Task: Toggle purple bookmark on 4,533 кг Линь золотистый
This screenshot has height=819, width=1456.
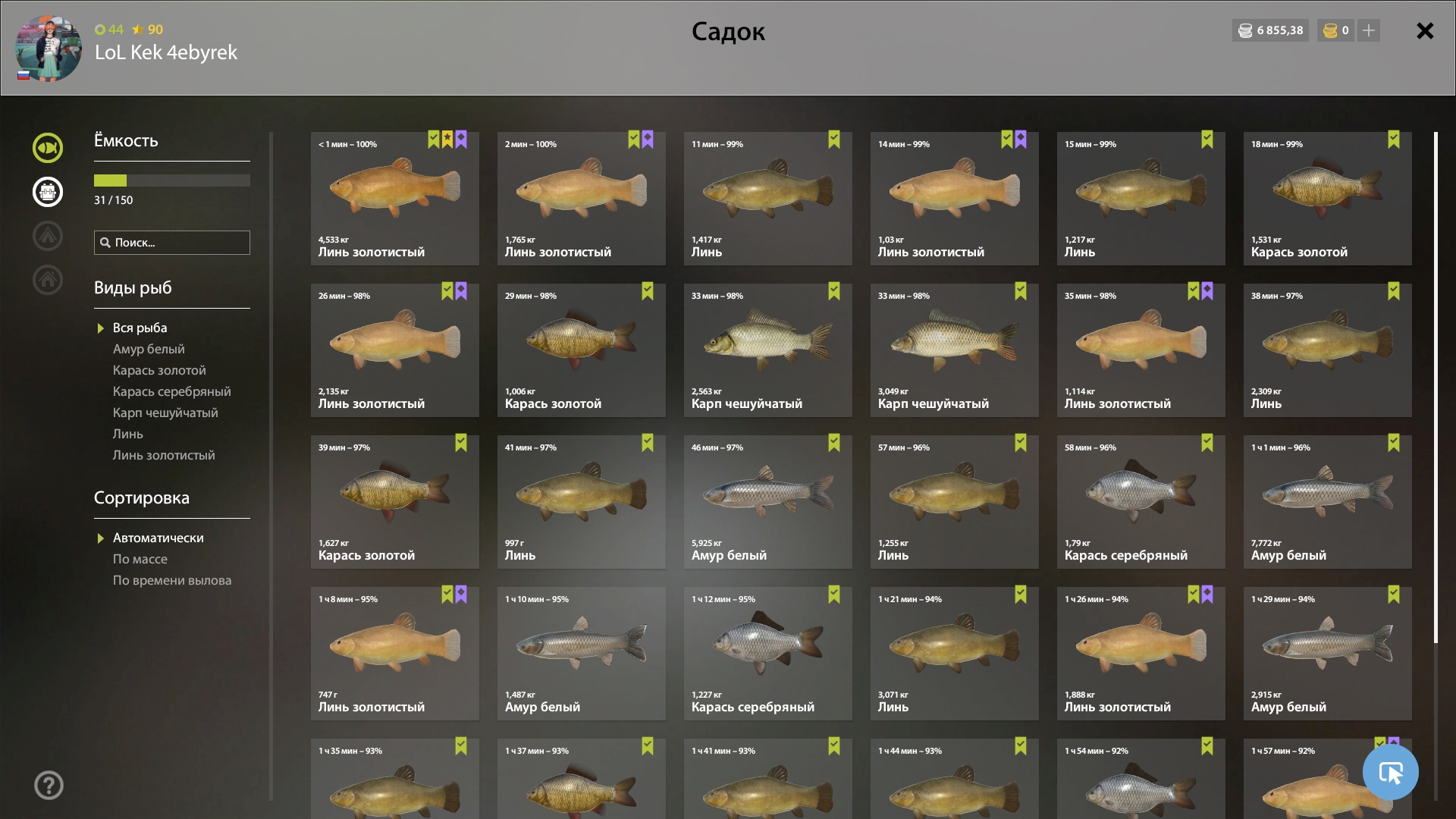Action: 461,140
